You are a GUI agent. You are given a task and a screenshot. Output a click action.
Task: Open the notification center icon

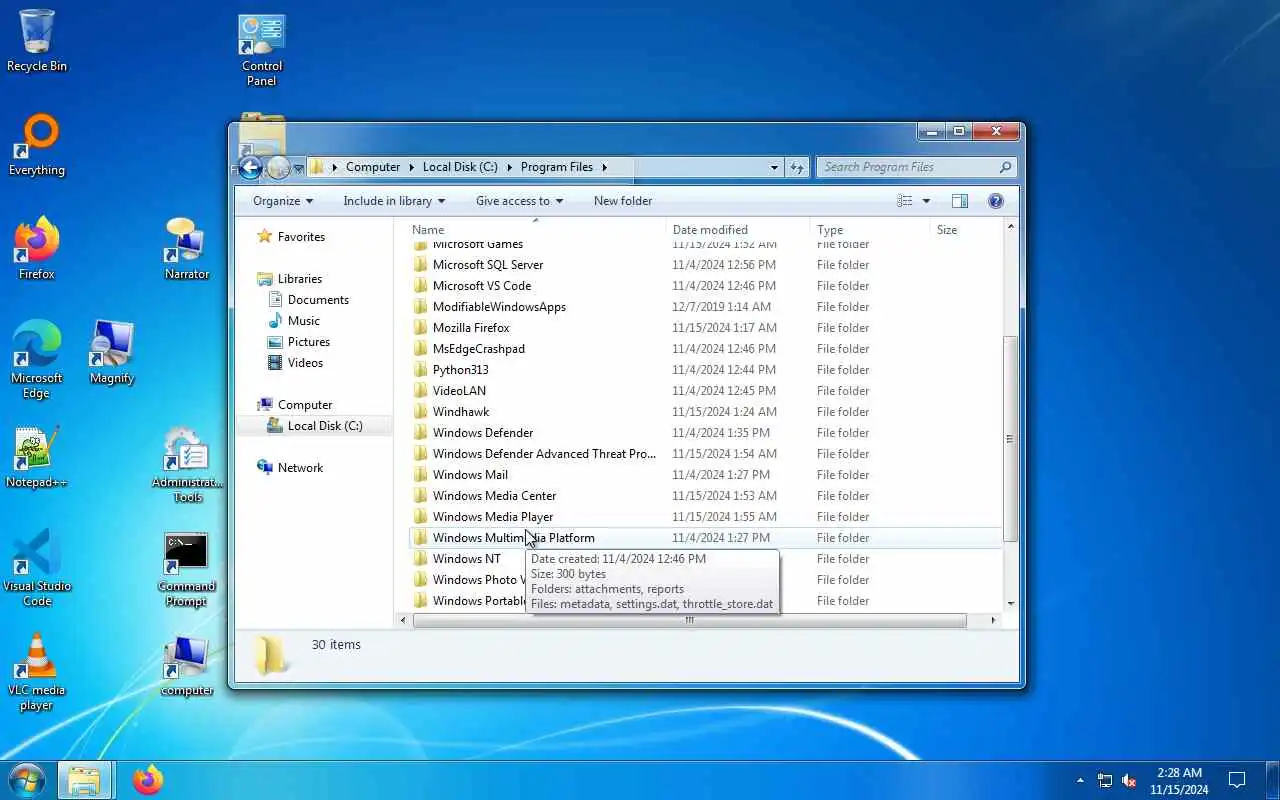(1236, 780)
